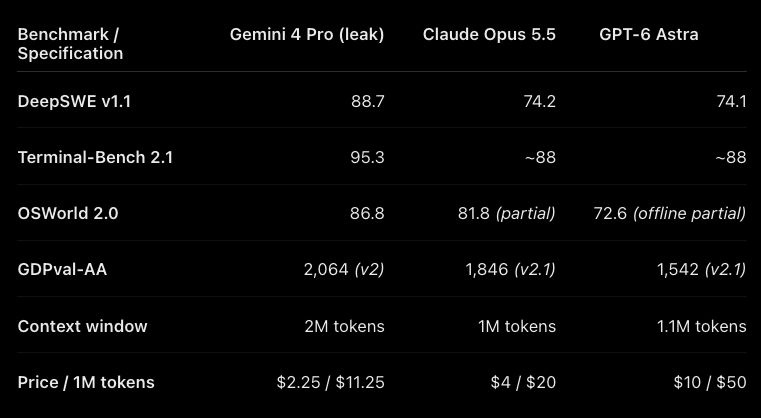Click the 81.8 (partial) OSWorld value
Image resolution: width=761 pixels, height=418 pixels.
click(x=507, y=214)
